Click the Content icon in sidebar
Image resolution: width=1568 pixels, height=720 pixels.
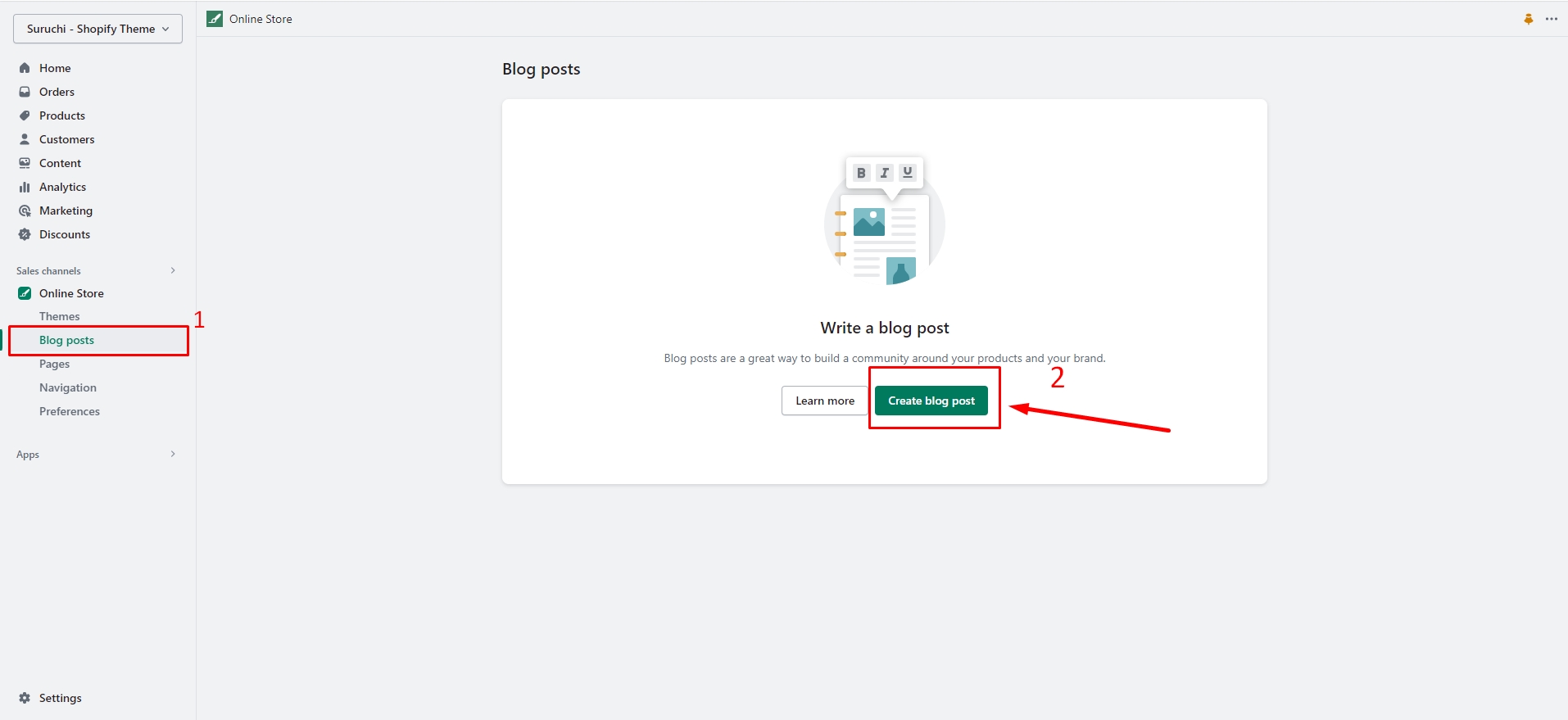click(x=25, y=163)
